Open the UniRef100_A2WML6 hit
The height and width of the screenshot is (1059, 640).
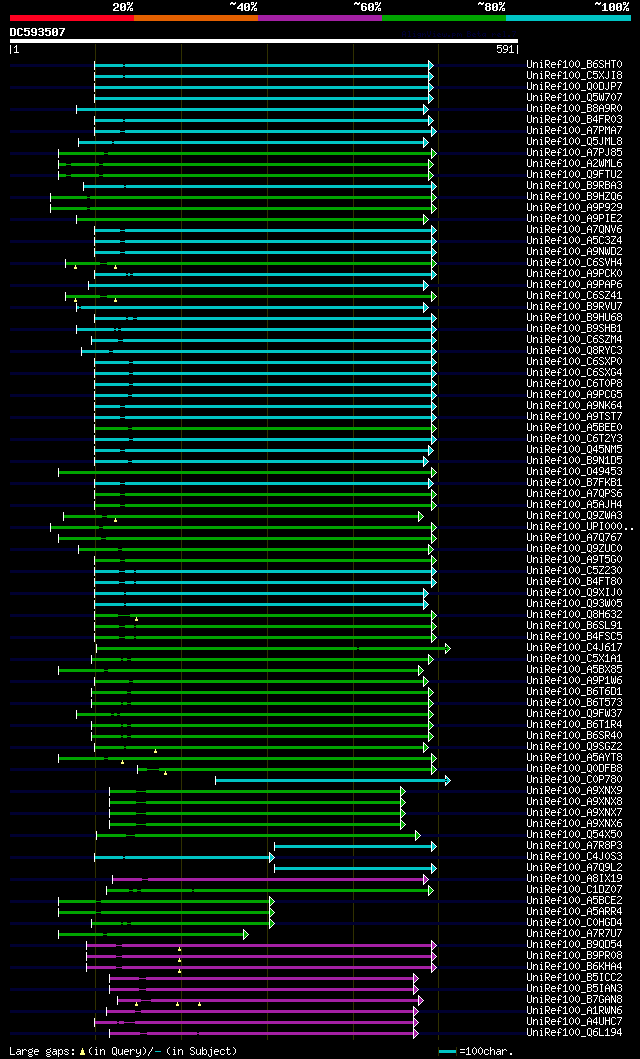click(x=575, y=163)
